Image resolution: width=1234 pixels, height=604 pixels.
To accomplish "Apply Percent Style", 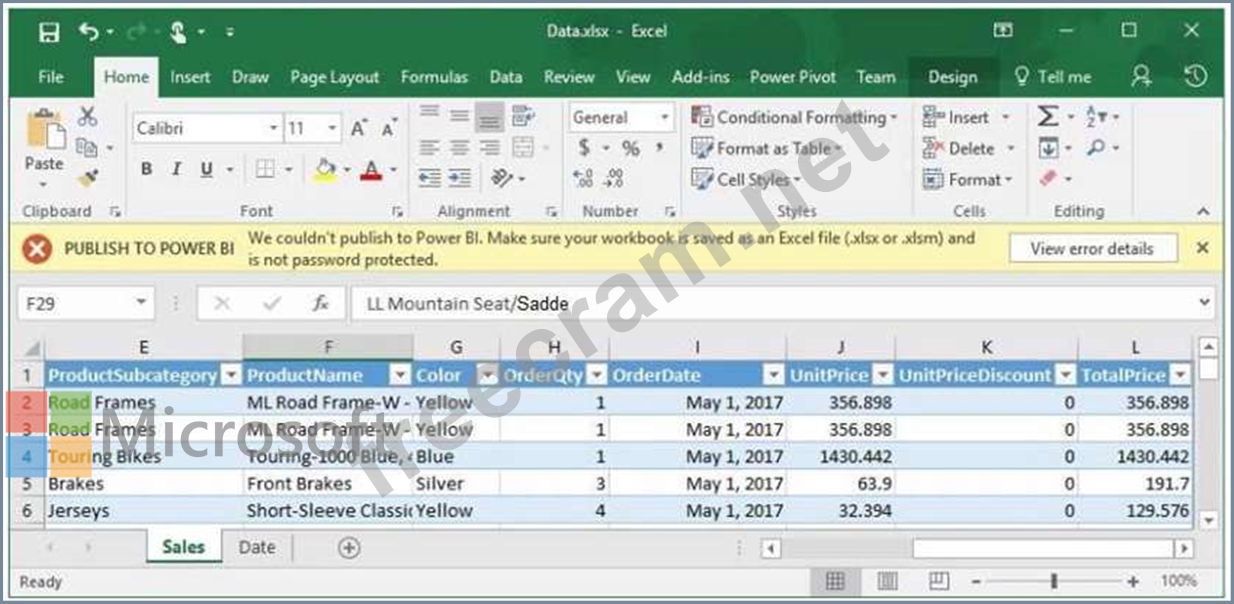I will (630, 148).
